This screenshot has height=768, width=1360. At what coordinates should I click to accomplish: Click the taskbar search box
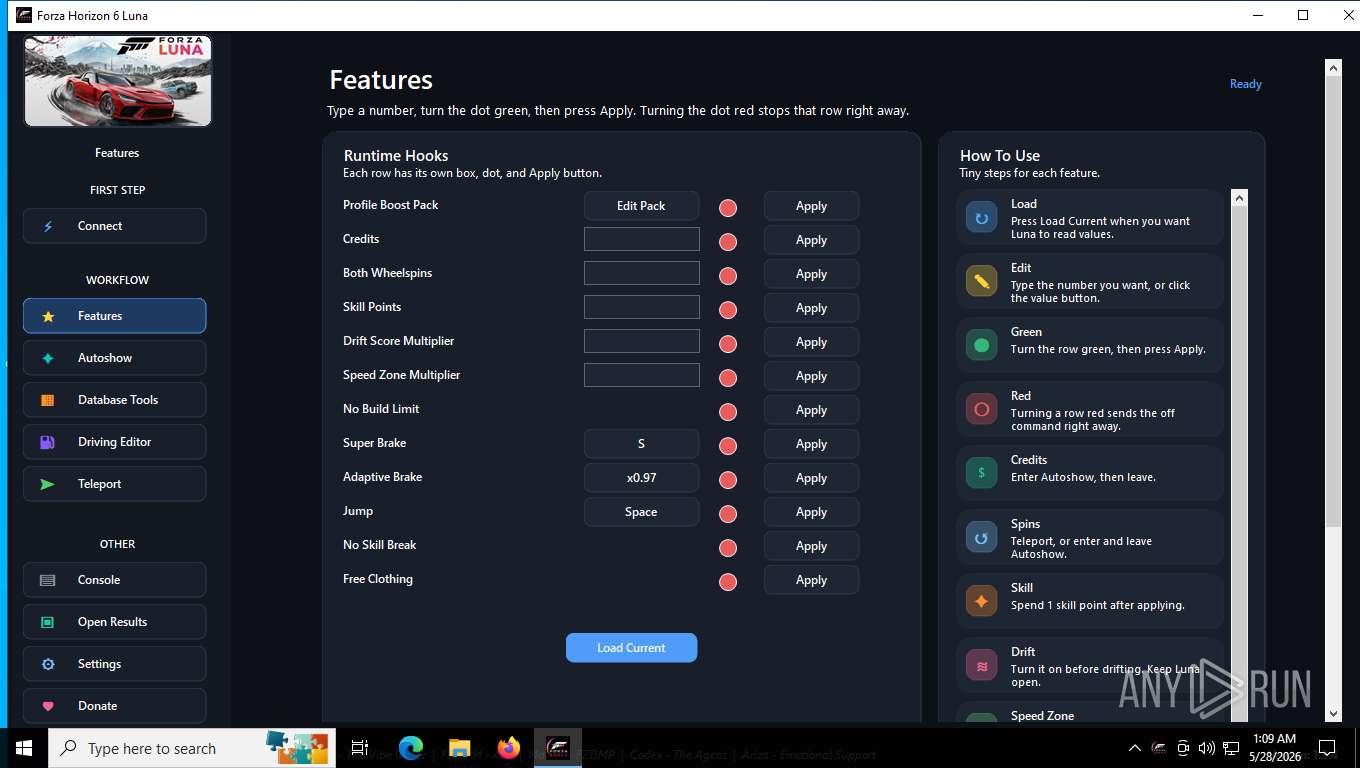[192, 748]
